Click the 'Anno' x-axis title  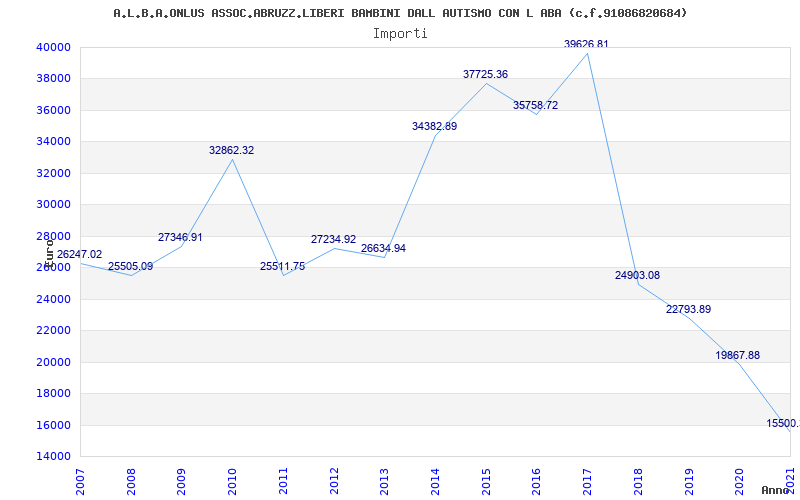tap(776, 490)
